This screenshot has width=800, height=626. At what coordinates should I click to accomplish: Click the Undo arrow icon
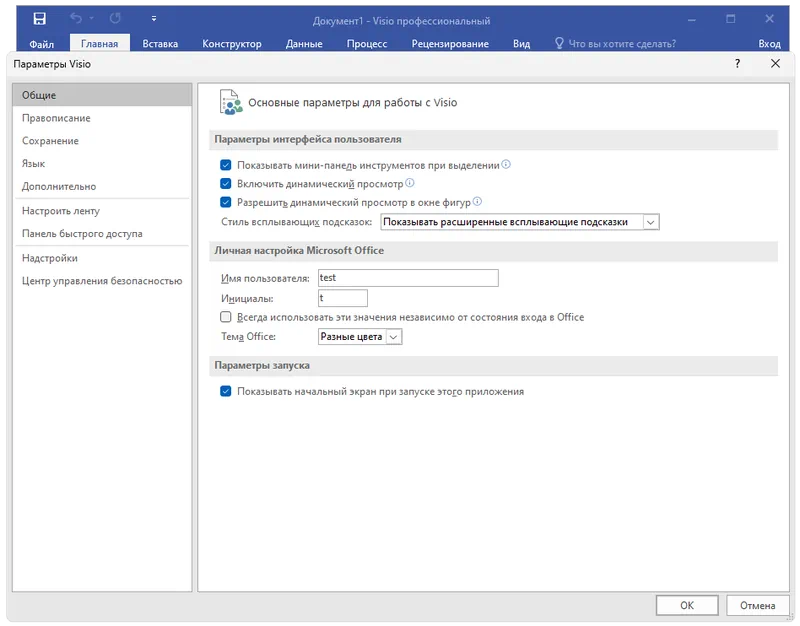75,19
